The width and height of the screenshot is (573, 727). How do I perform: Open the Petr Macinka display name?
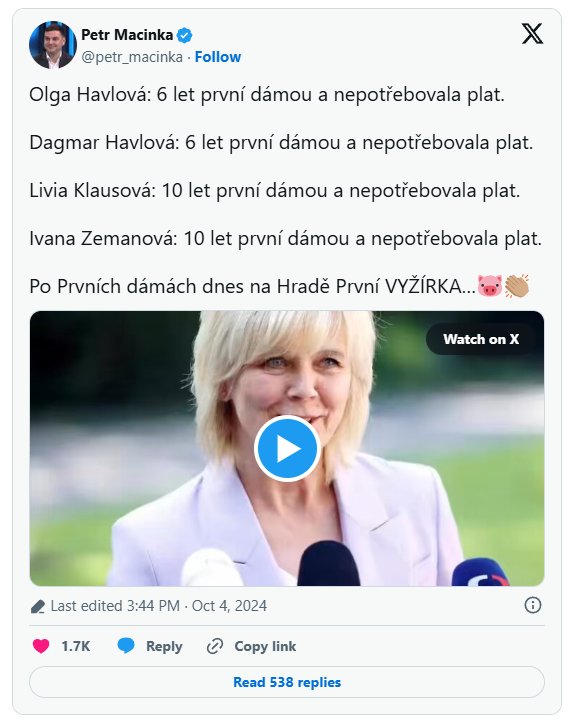point(127,35)
